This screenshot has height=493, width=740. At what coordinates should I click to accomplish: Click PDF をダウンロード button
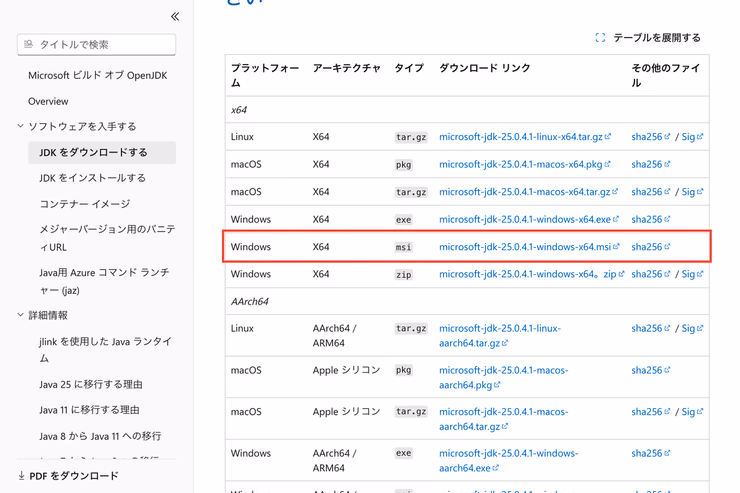pos(68,476)
